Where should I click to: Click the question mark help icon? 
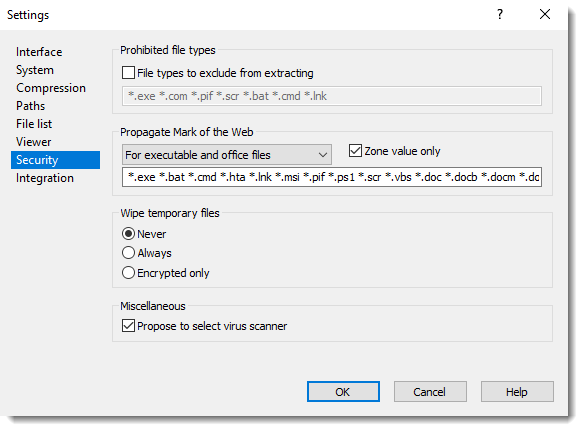pos(500,15)
